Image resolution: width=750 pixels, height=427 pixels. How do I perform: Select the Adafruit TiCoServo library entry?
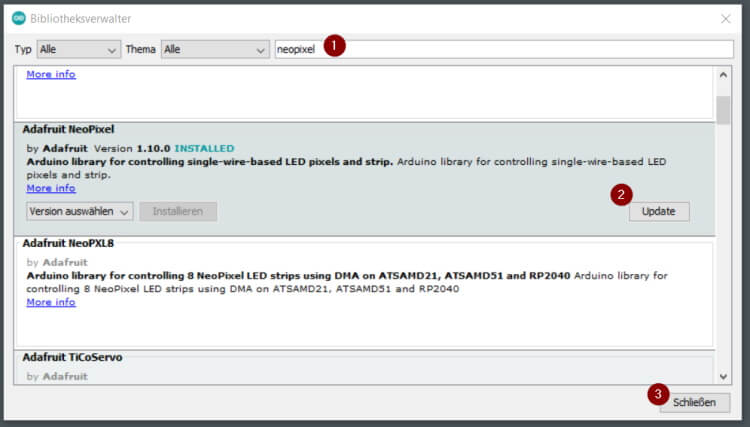(72, 357)
